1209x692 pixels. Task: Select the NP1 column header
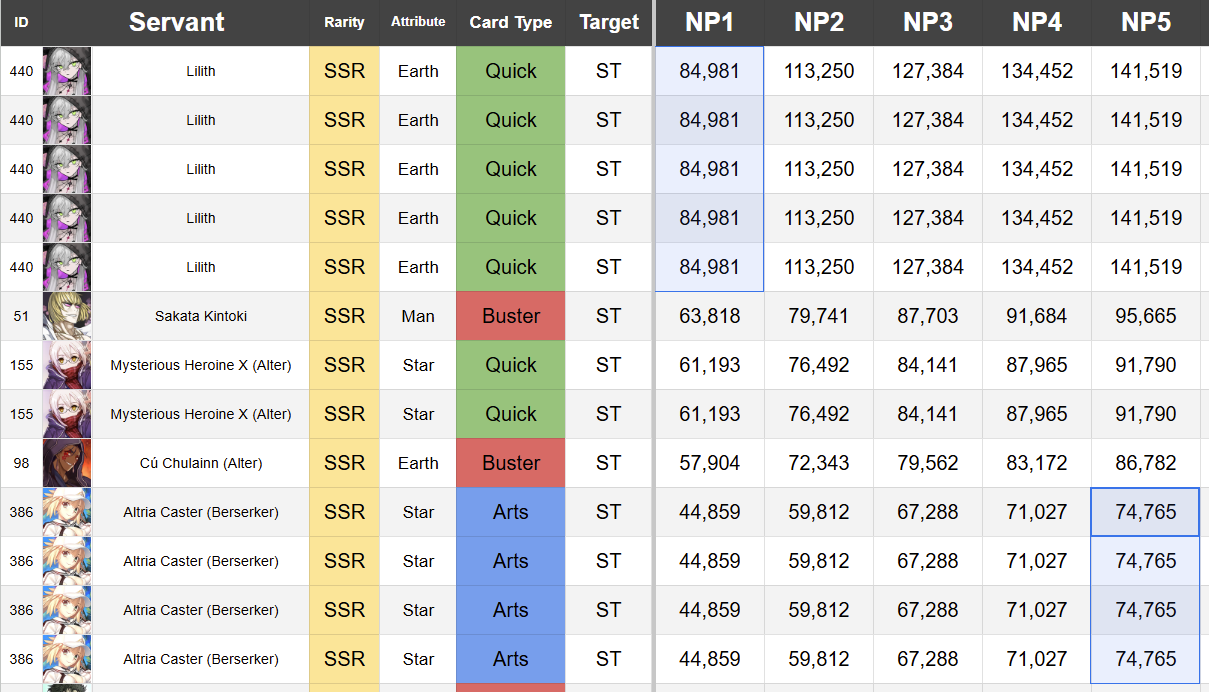[x=710, y=22]
